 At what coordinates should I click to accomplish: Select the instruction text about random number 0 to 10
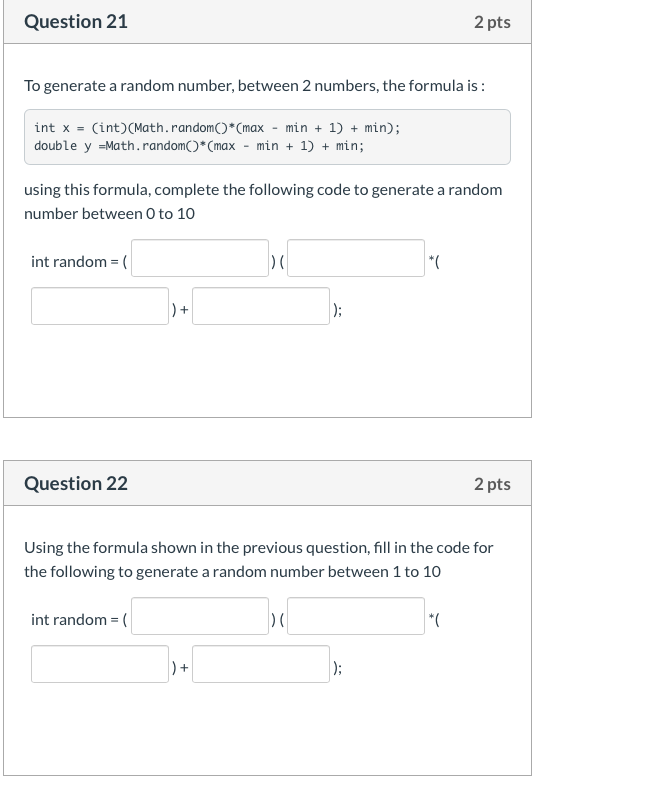coord(262,200)
